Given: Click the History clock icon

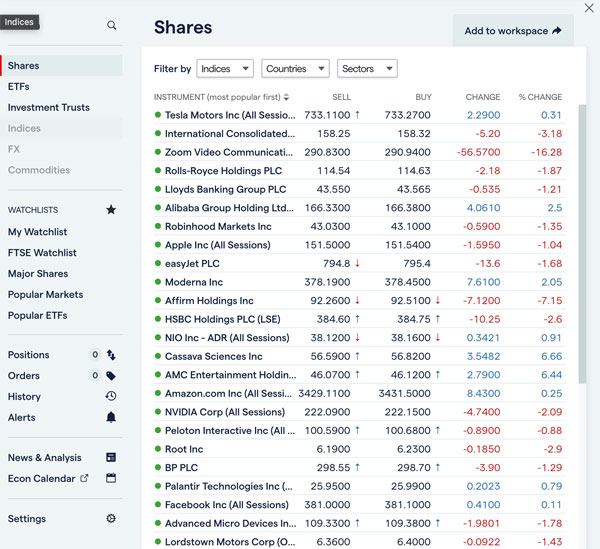Looking at the screenshot, I should click(x=111, y=397).
